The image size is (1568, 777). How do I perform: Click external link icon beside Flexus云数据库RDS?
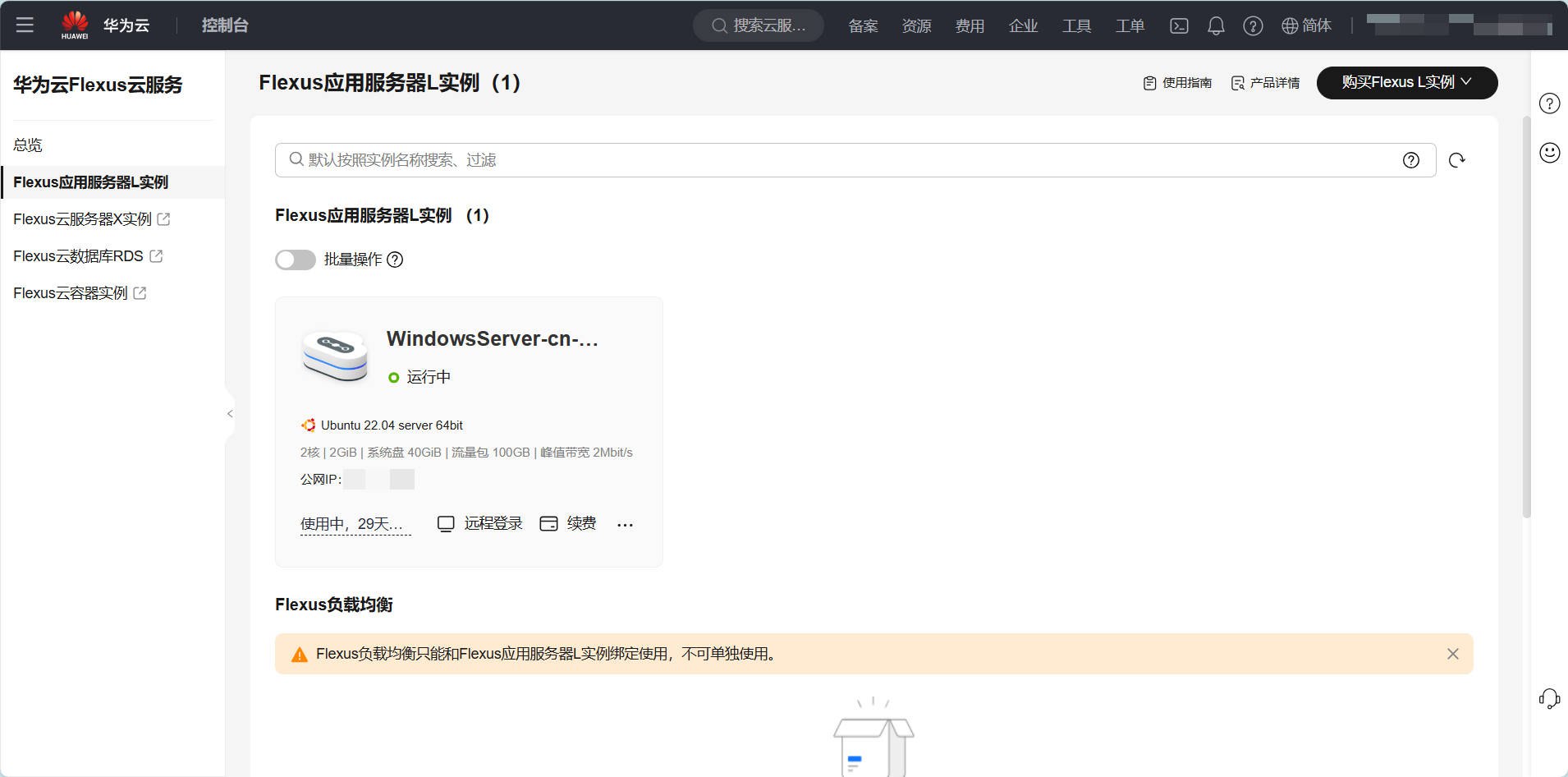coord(156,256)
